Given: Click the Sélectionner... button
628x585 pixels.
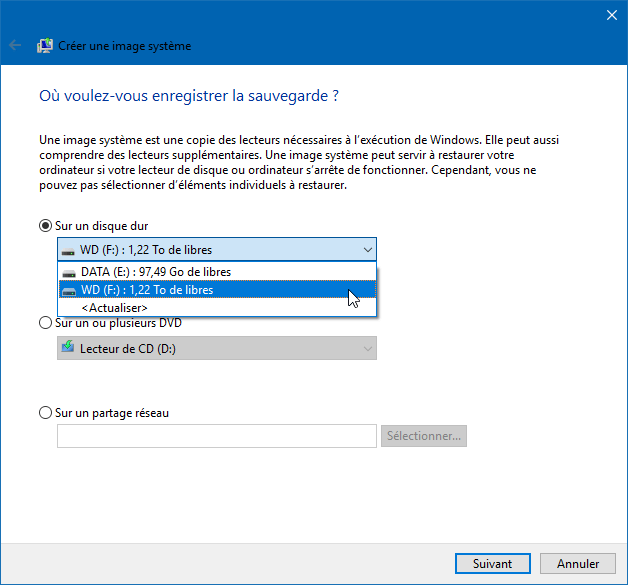Looking at the screenshot, I should pyautogui.click(x=424, y=436).
